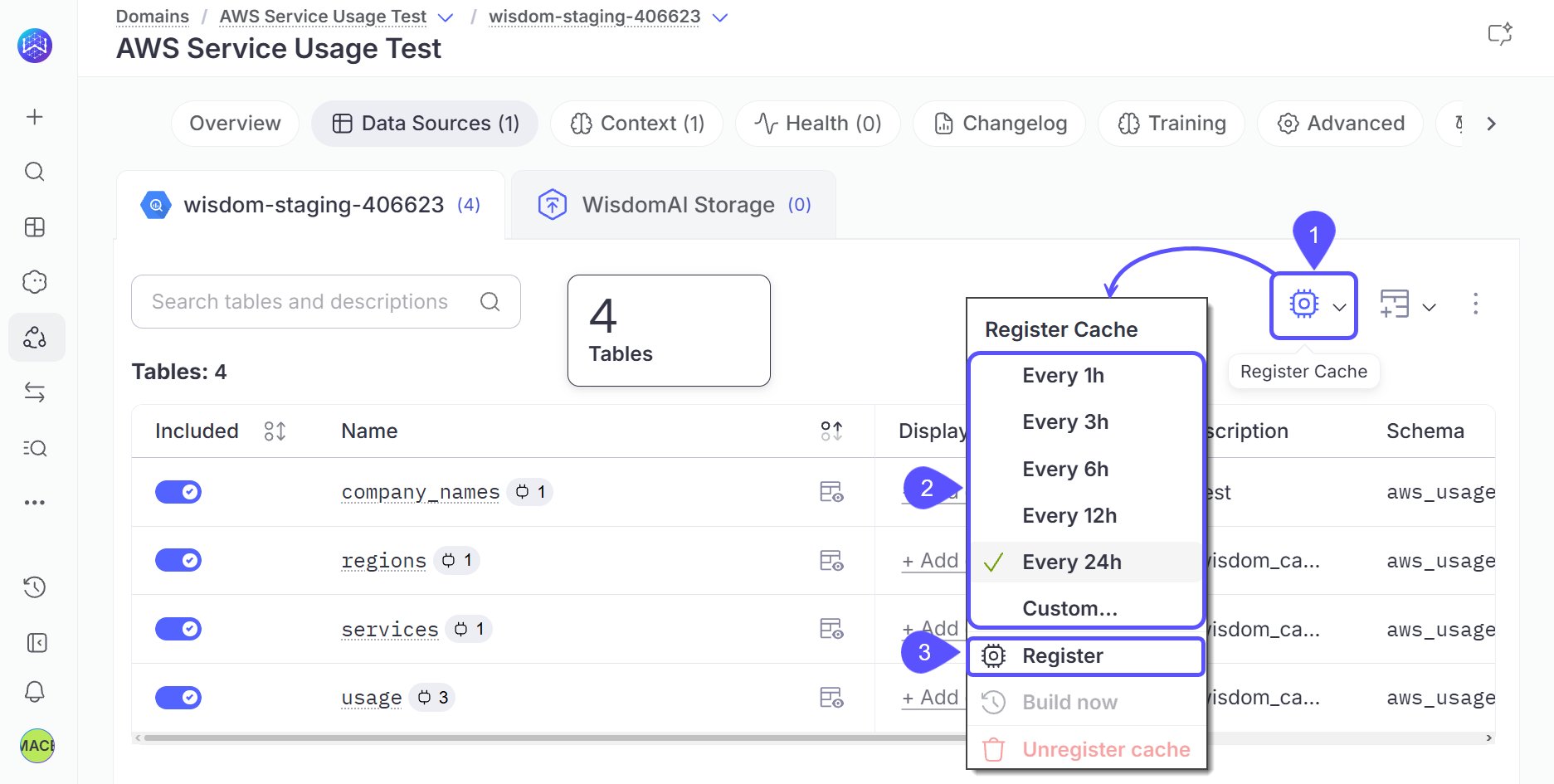
Task: Choose Custom... cache interval
Action: (1086, 609)
